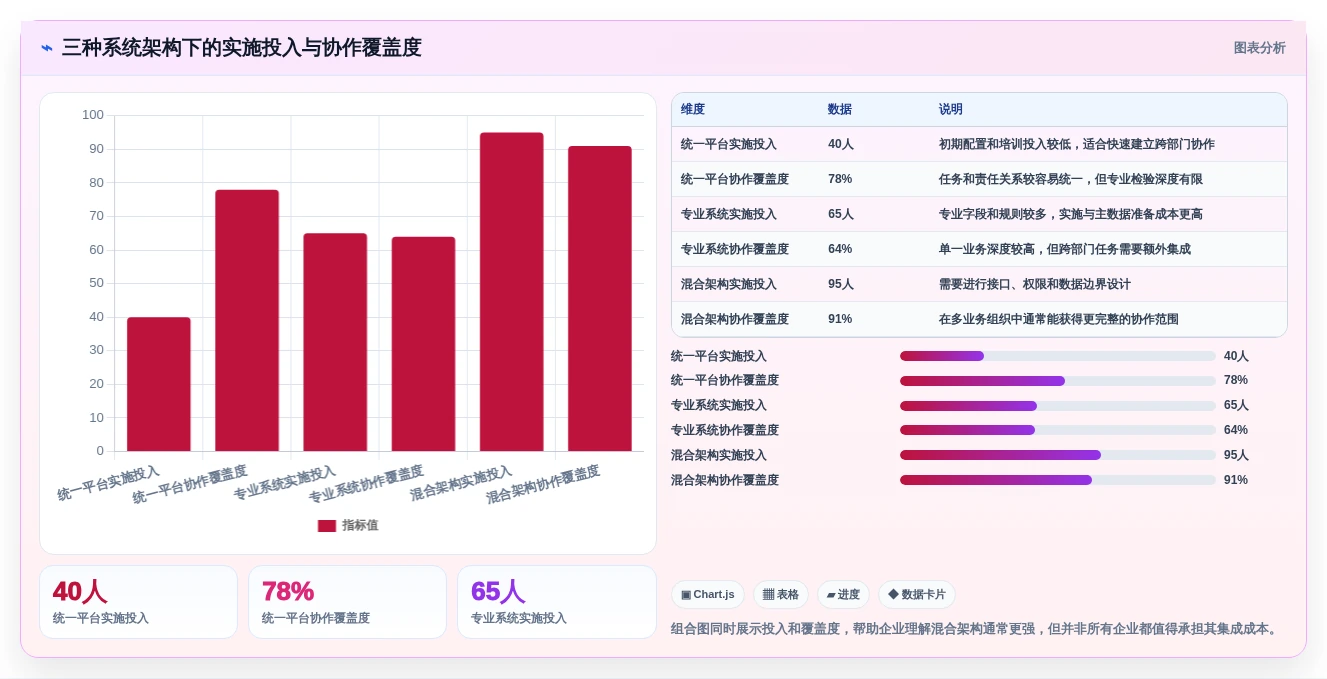Click the 混合架构协作覆盖度 91% progress bar

[1058, 480]
